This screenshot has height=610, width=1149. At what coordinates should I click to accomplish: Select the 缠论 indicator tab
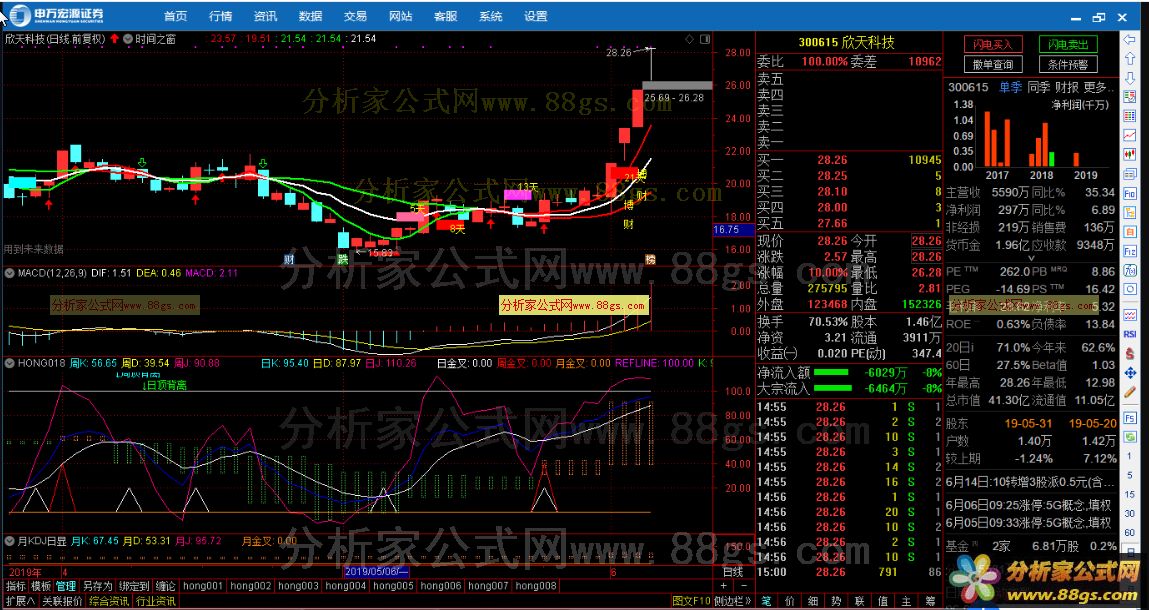point(165,586)
